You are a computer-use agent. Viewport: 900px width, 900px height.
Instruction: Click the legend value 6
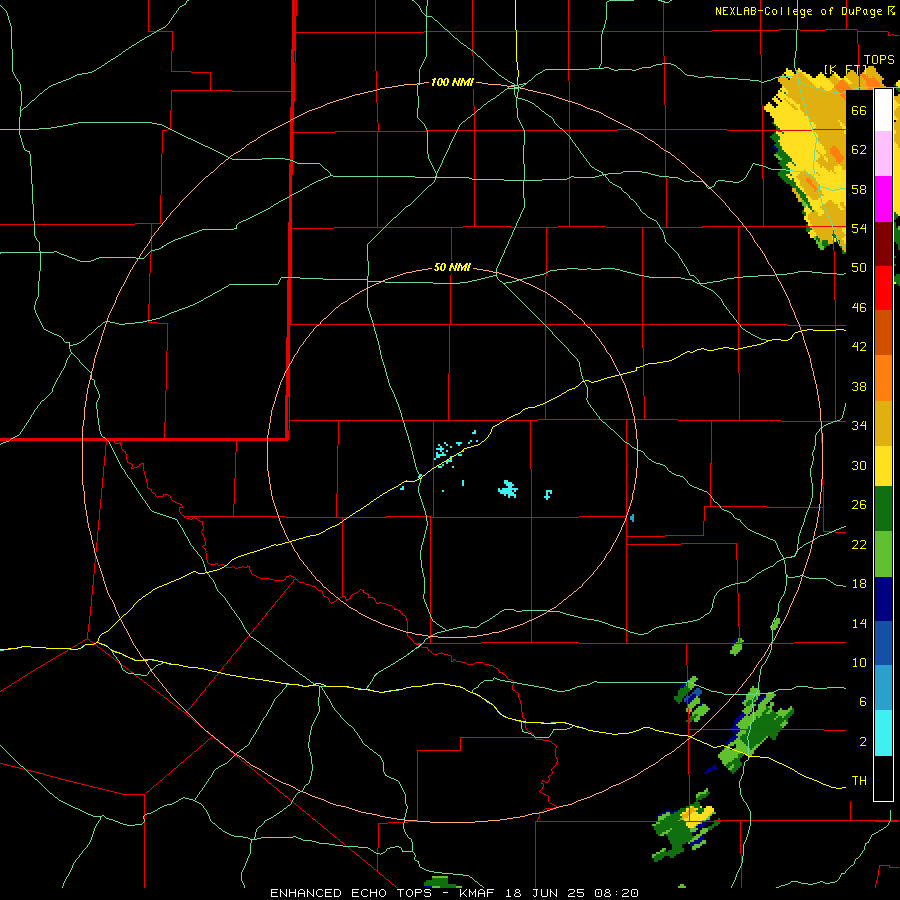(863, 702)
